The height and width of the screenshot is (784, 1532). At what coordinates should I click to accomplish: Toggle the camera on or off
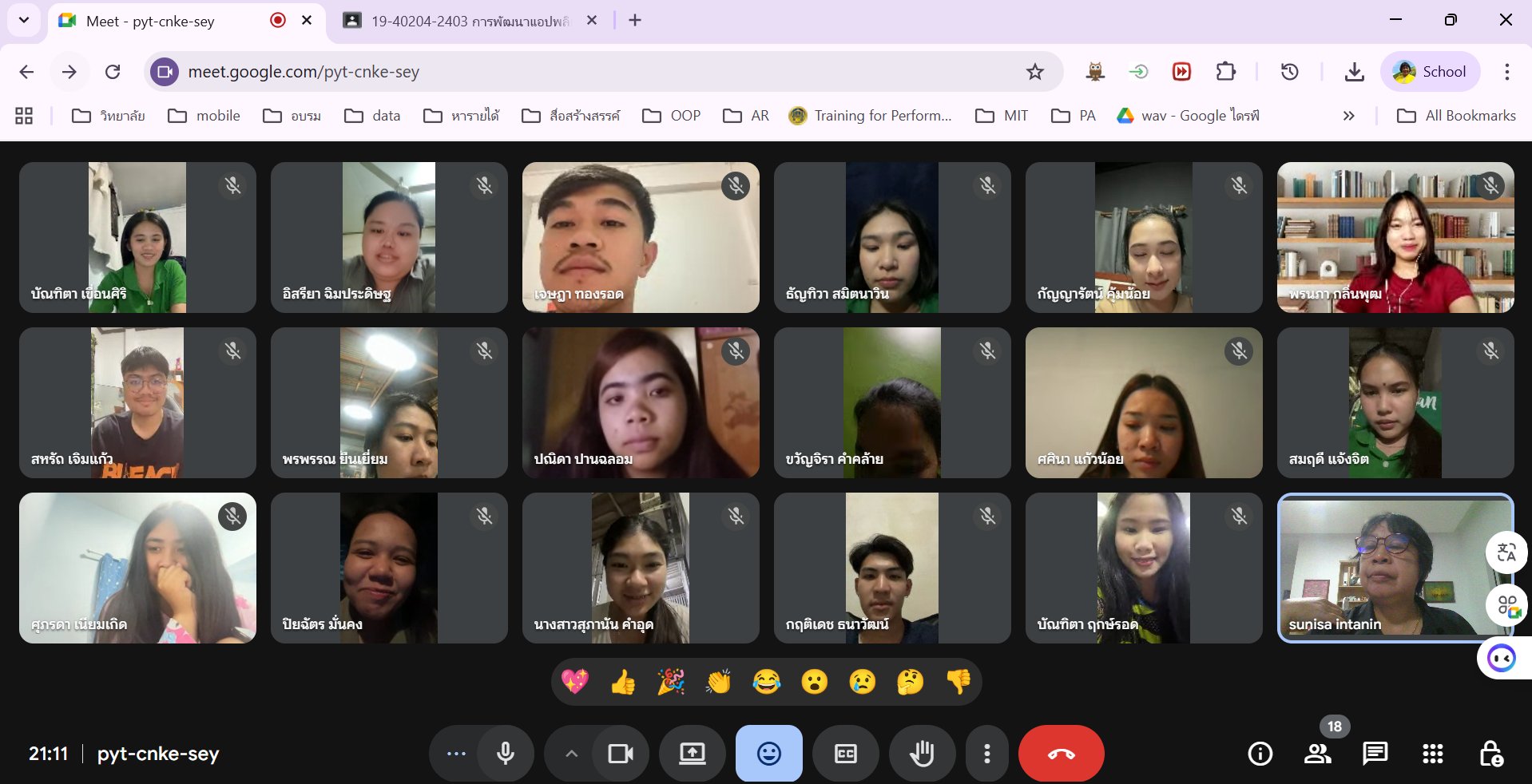pos(621,754)
